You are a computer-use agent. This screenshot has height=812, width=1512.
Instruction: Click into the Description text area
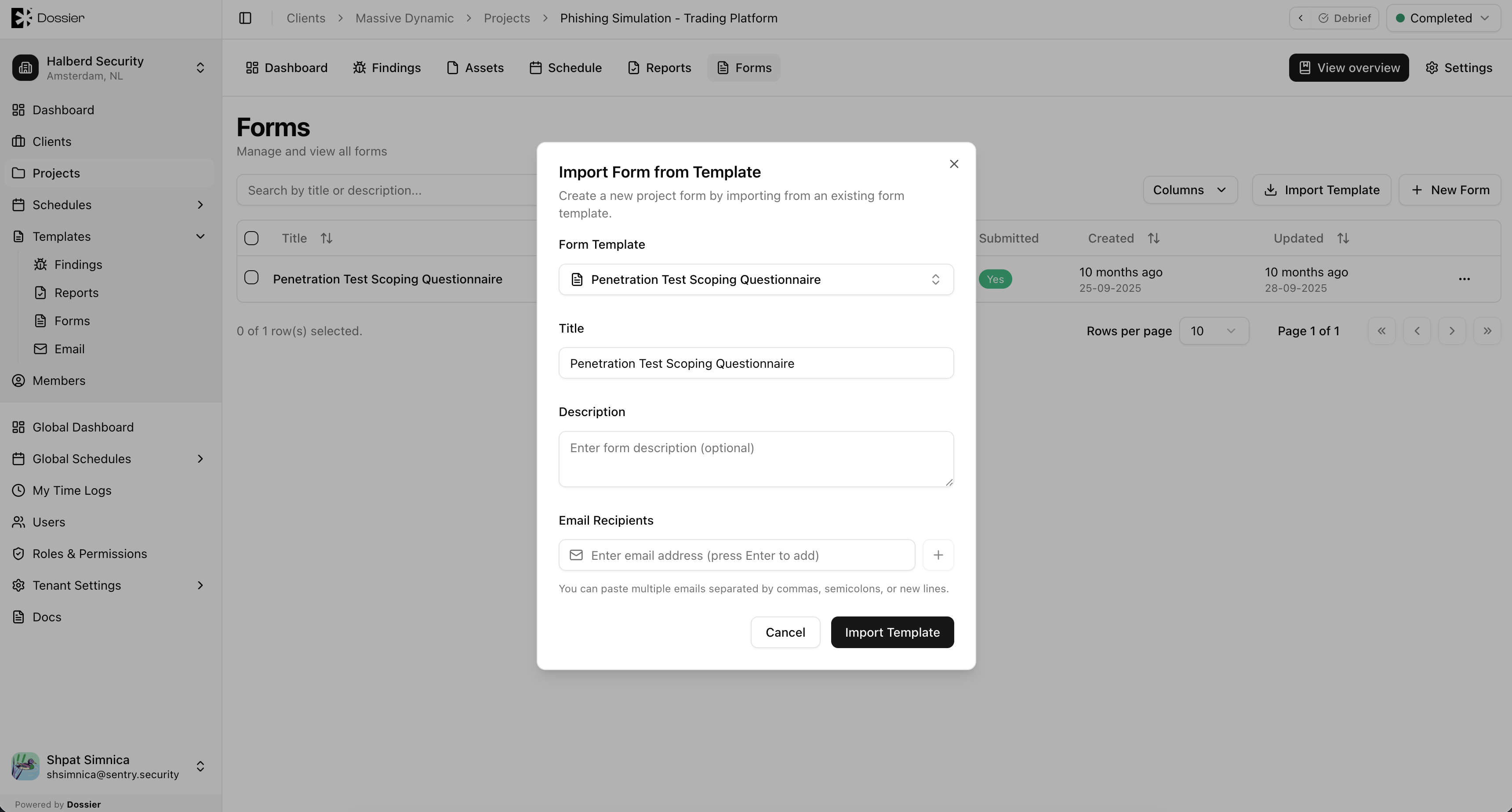(756, 459)
